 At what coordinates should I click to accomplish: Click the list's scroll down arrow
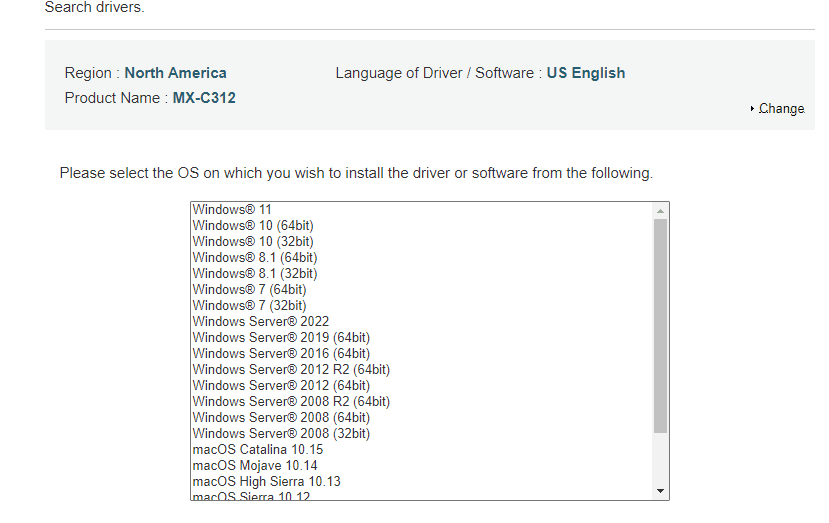pyautogui.click(x=660, y=491)
